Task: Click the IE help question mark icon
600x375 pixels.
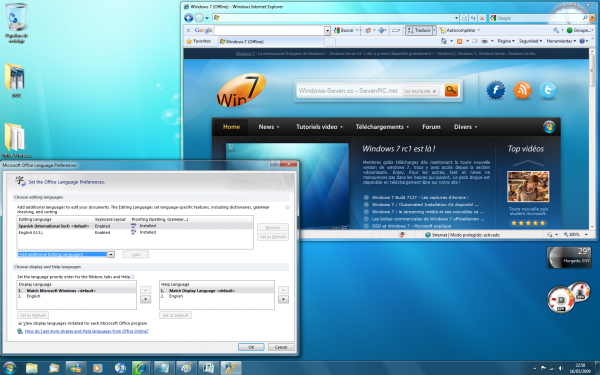Action: click(582, 41)
